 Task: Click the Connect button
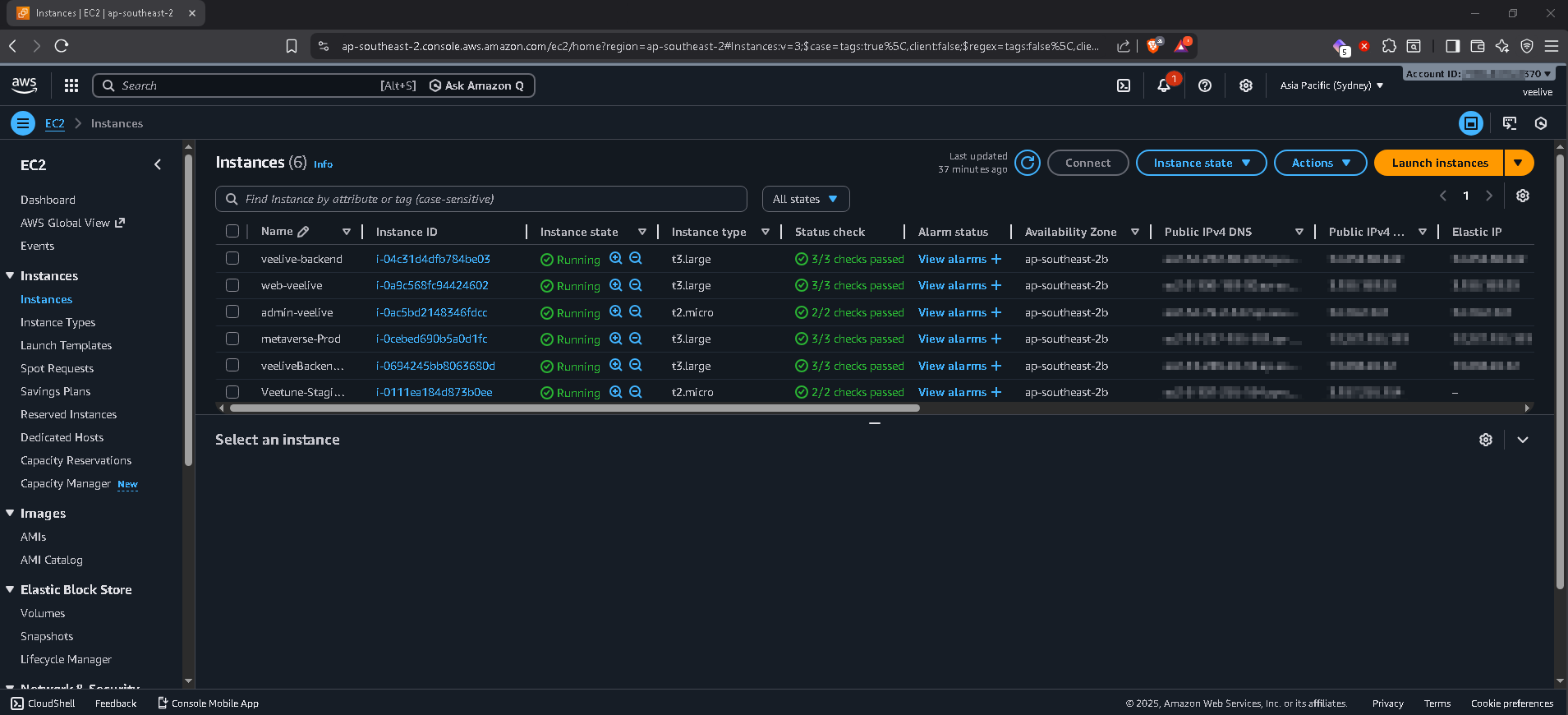pyautogui.click(x=1087, y=163)
